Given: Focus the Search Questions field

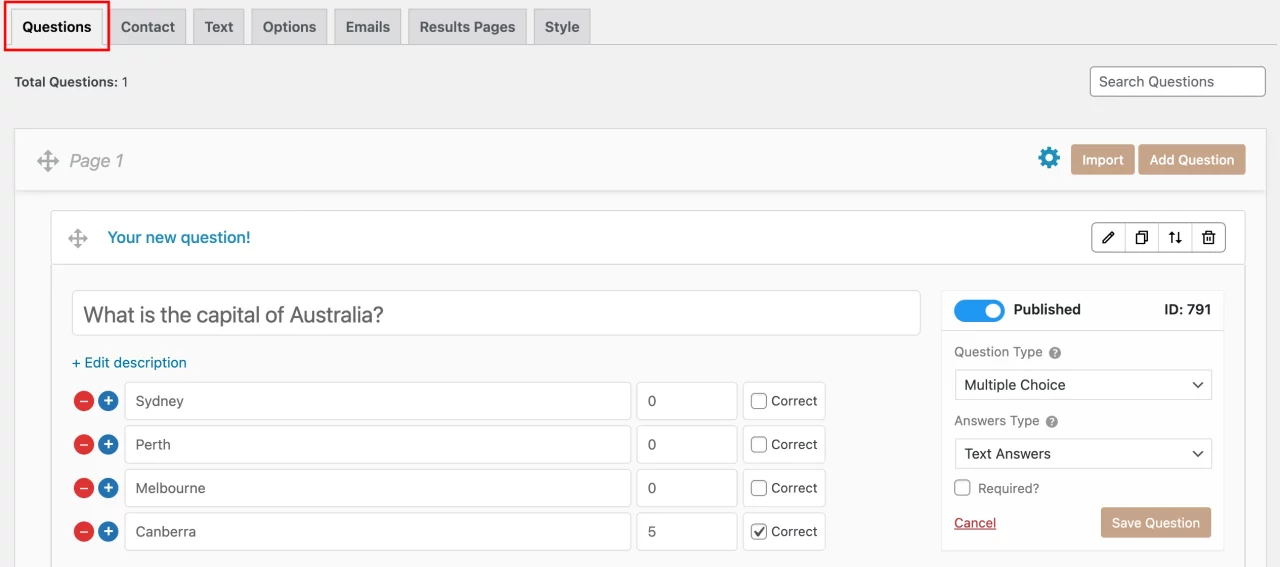Looking at the screenshot, I should pyautogui.click(x=1177, y=82).
